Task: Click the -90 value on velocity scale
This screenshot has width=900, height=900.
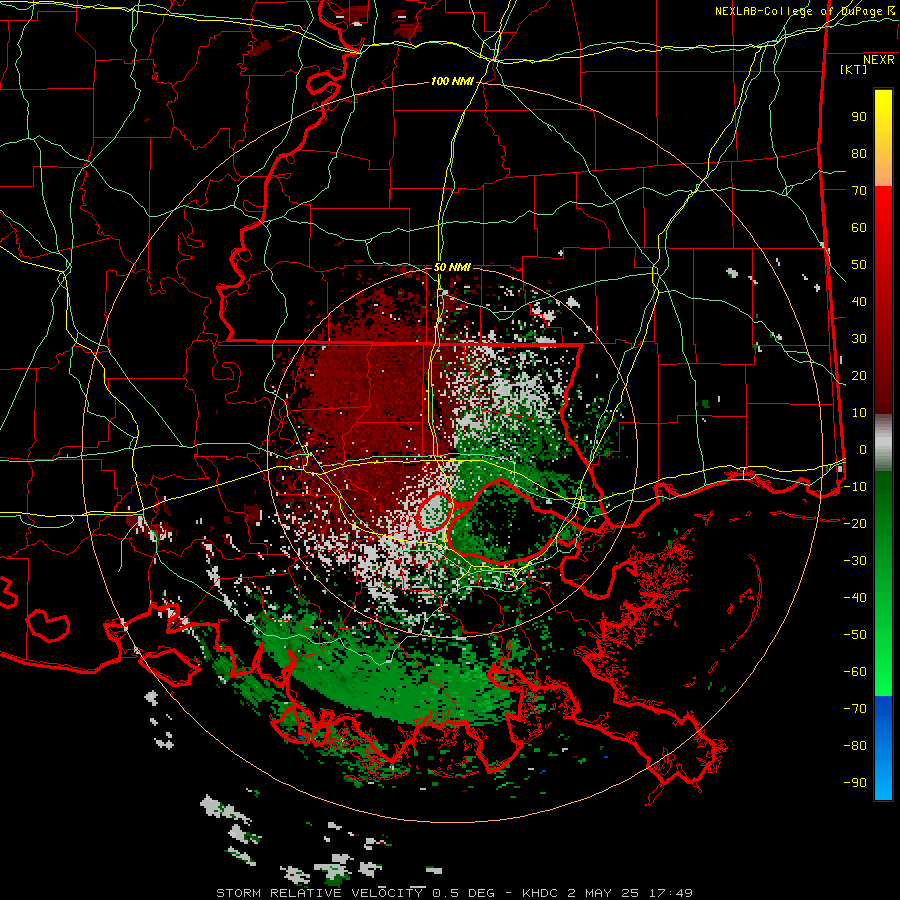Action: pos(855,783)
